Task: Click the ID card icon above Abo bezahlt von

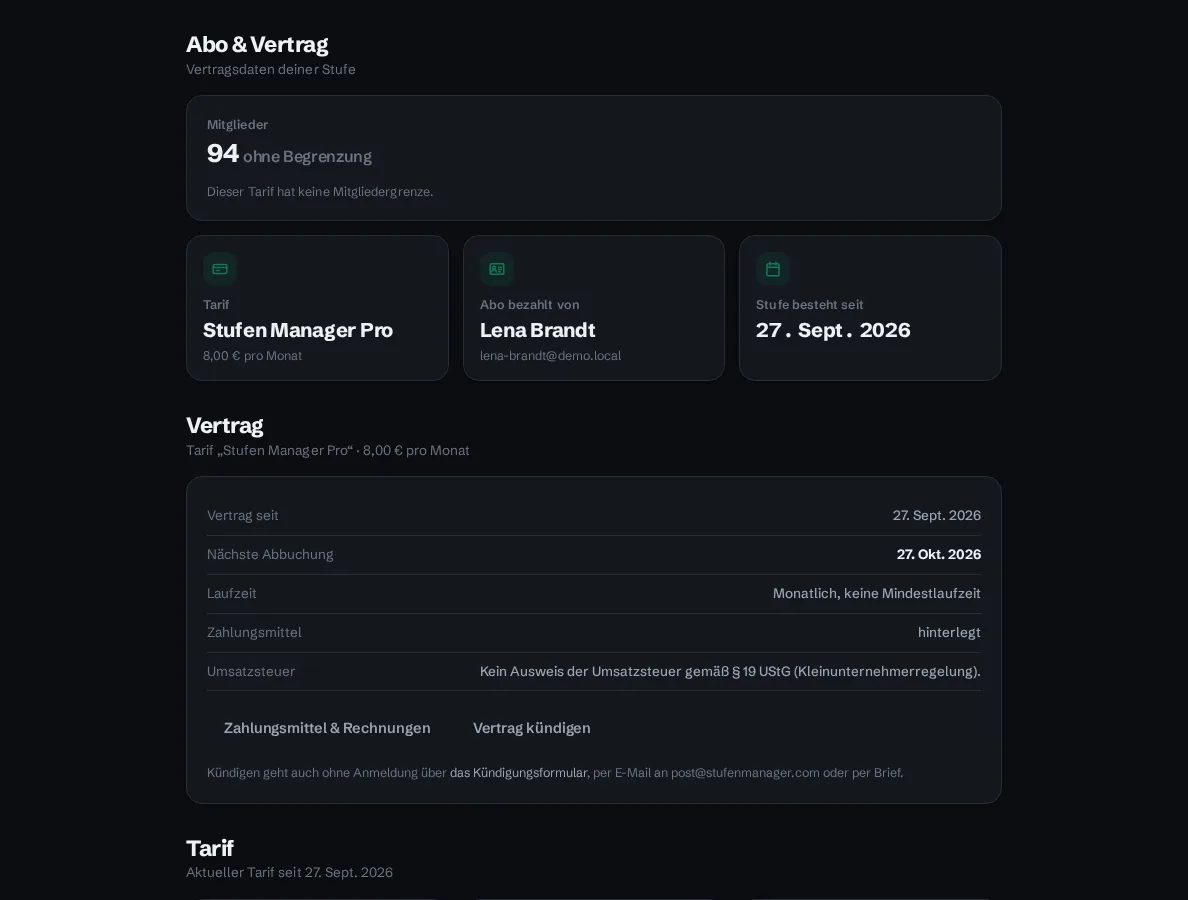Action: [x=497, y=269]
